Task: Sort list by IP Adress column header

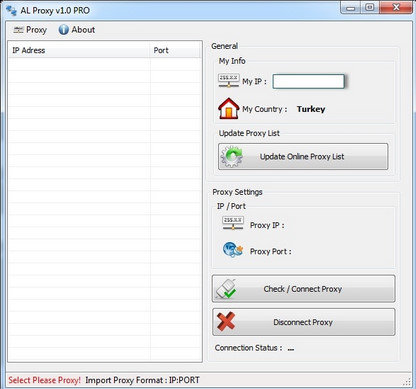Action: [79, 50]
